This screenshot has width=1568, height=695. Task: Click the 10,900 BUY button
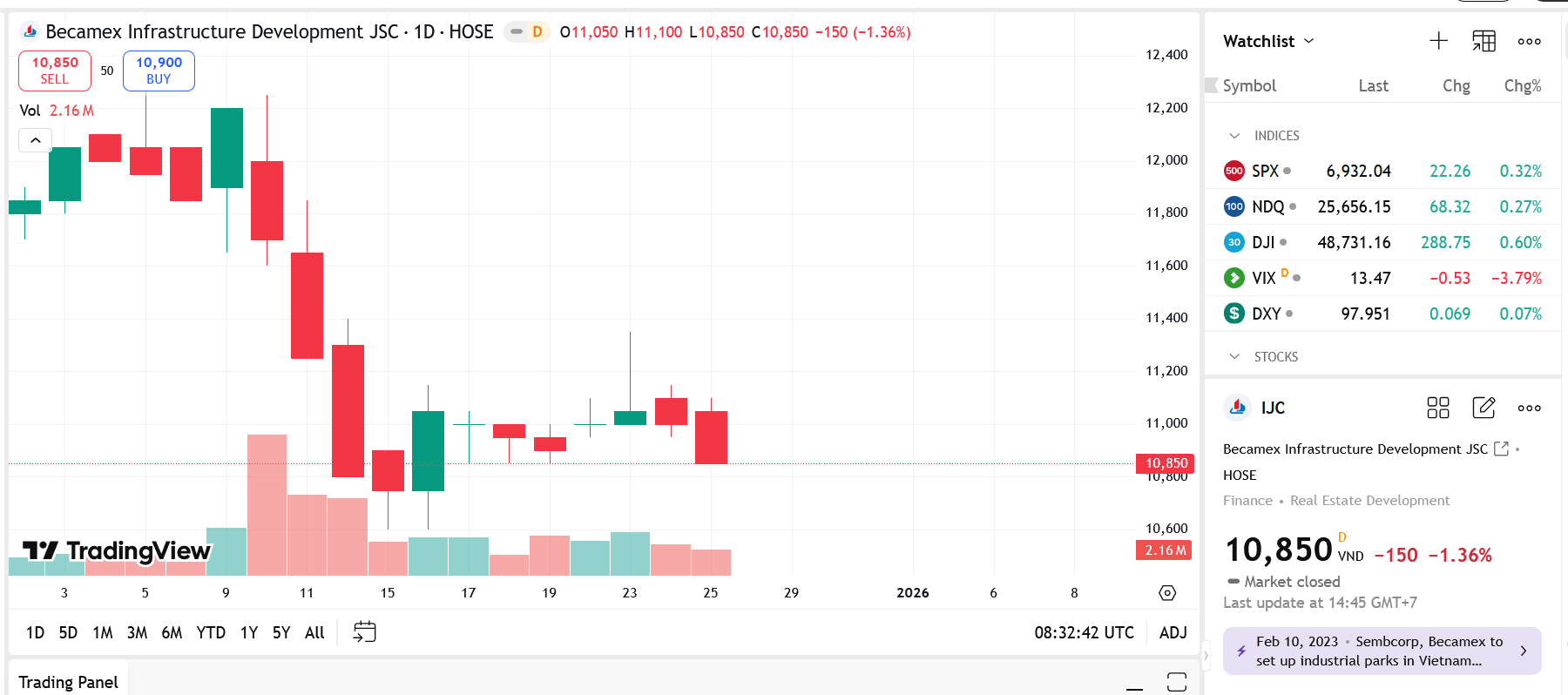[x=159, y=71]
